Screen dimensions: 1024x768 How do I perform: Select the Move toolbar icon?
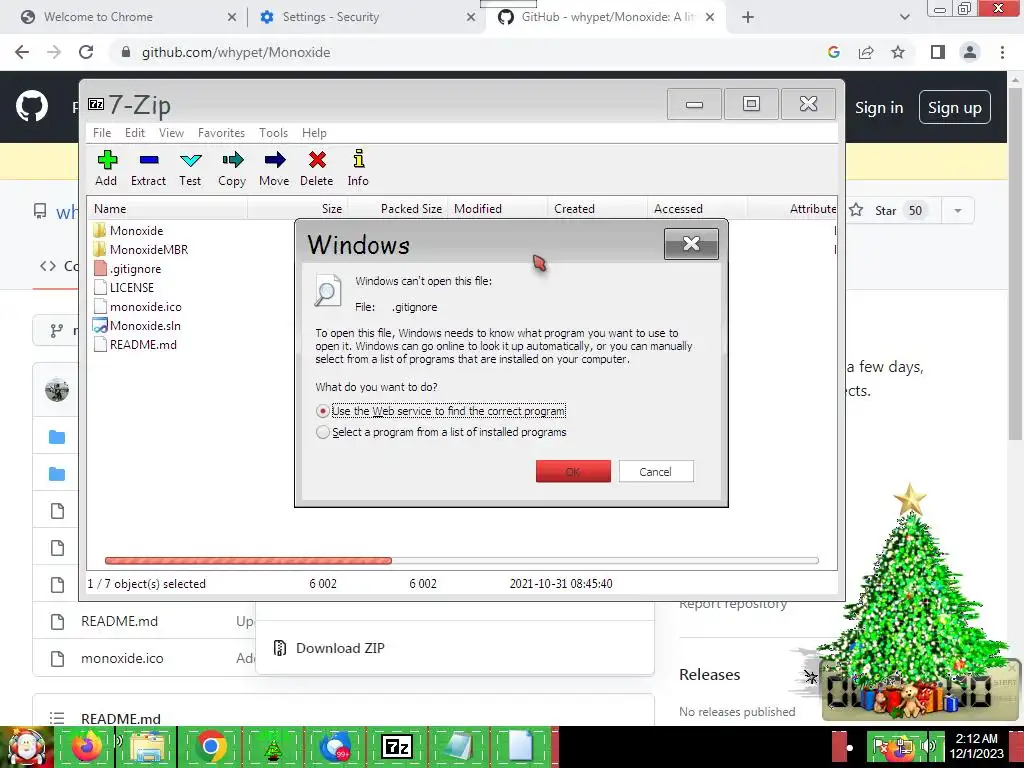pos(274,168)
